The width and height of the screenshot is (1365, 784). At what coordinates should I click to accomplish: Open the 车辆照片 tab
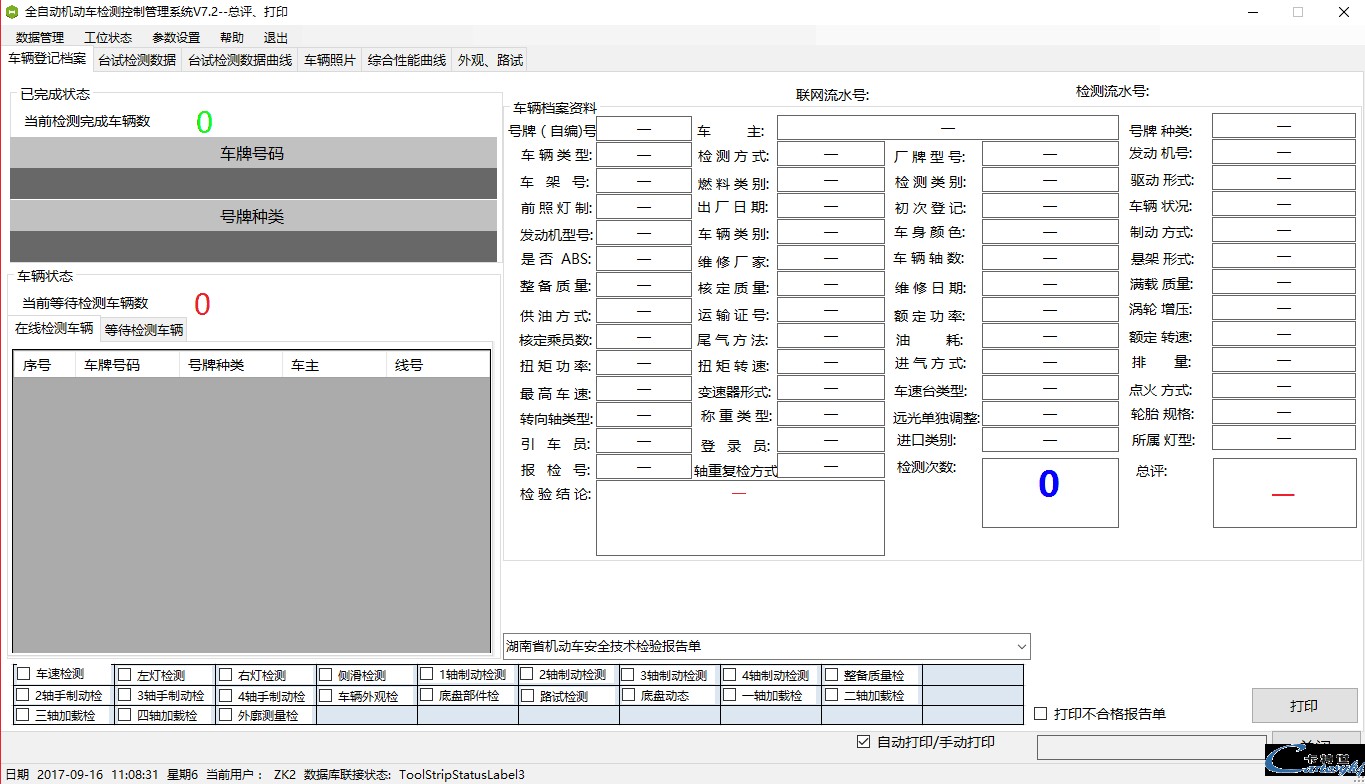pos(330,60)
